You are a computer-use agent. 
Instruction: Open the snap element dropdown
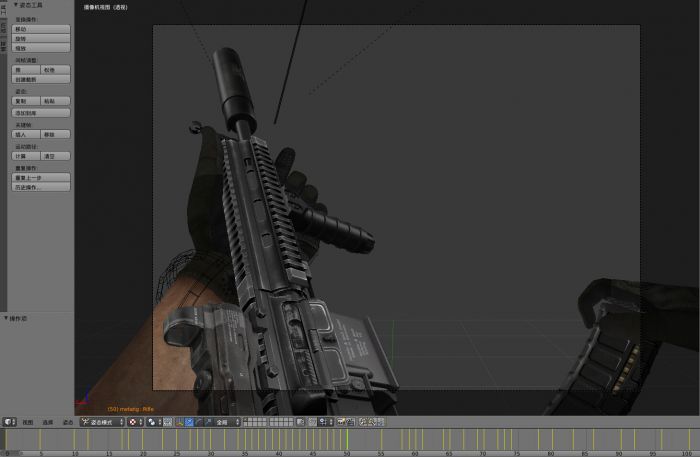click(x=325, y=422)
